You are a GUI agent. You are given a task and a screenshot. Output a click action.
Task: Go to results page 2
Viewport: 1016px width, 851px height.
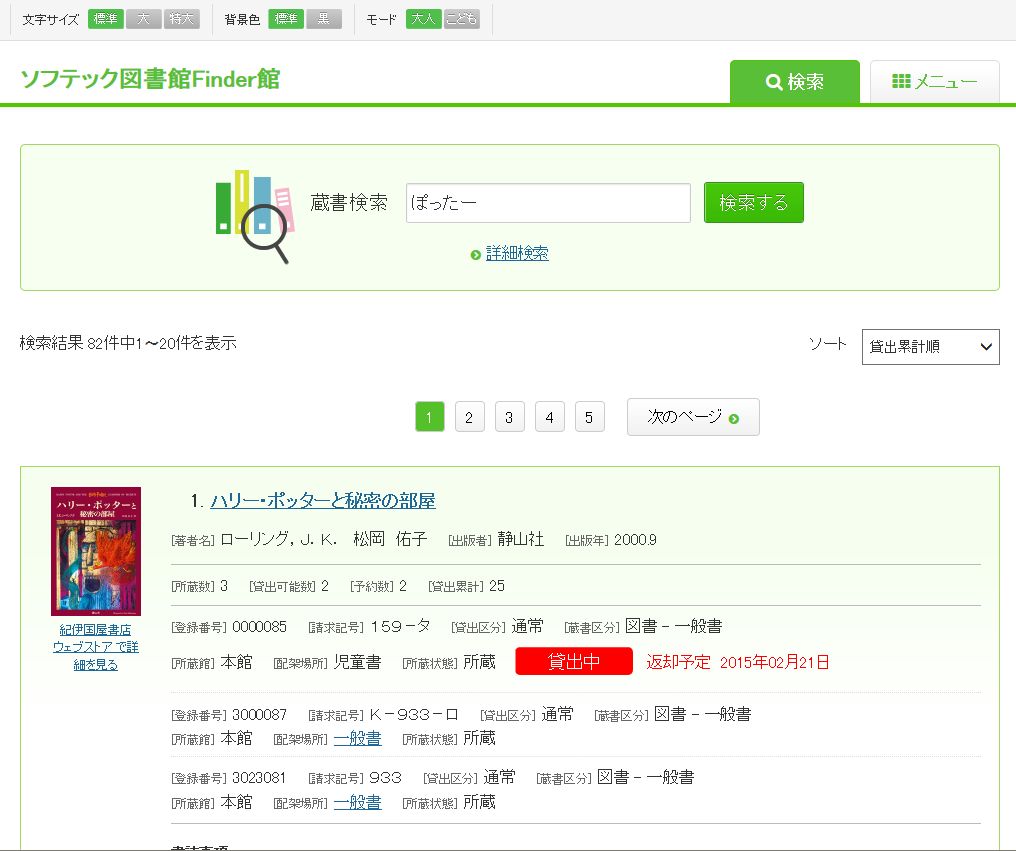[469, 417]
